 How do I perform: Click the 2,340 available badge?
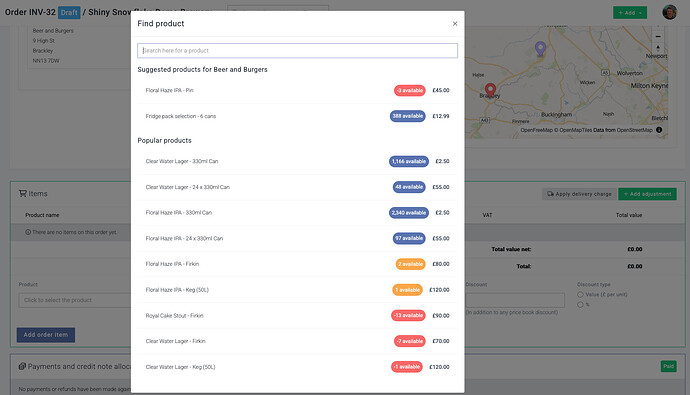click(408, 213)
